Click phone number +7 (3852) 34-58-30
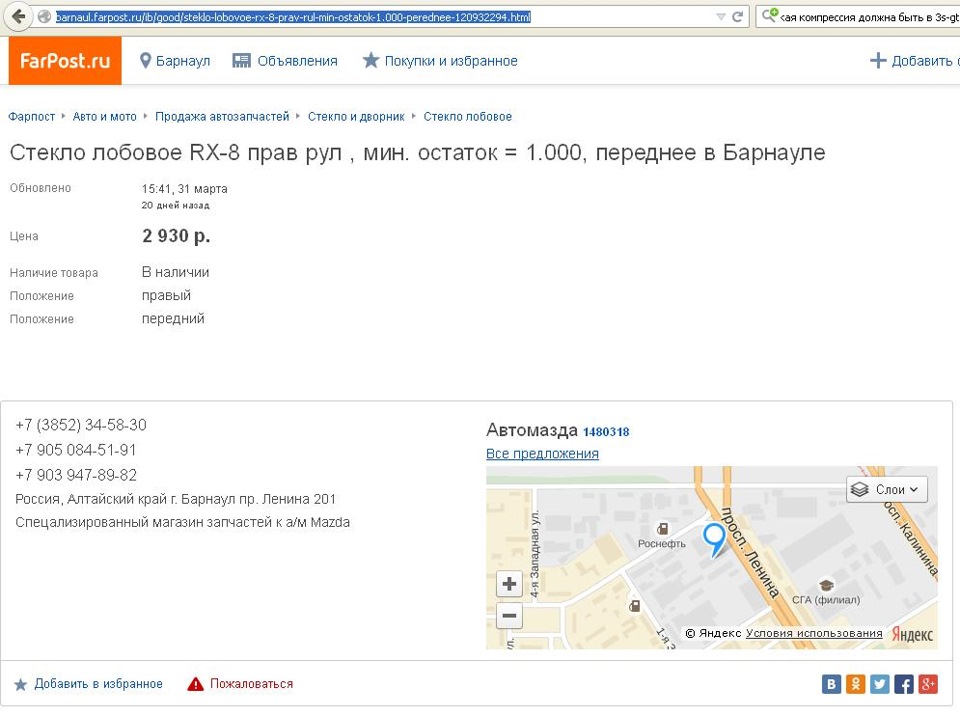The height and width of the screenshot is (716, 960). coord(81,425)
